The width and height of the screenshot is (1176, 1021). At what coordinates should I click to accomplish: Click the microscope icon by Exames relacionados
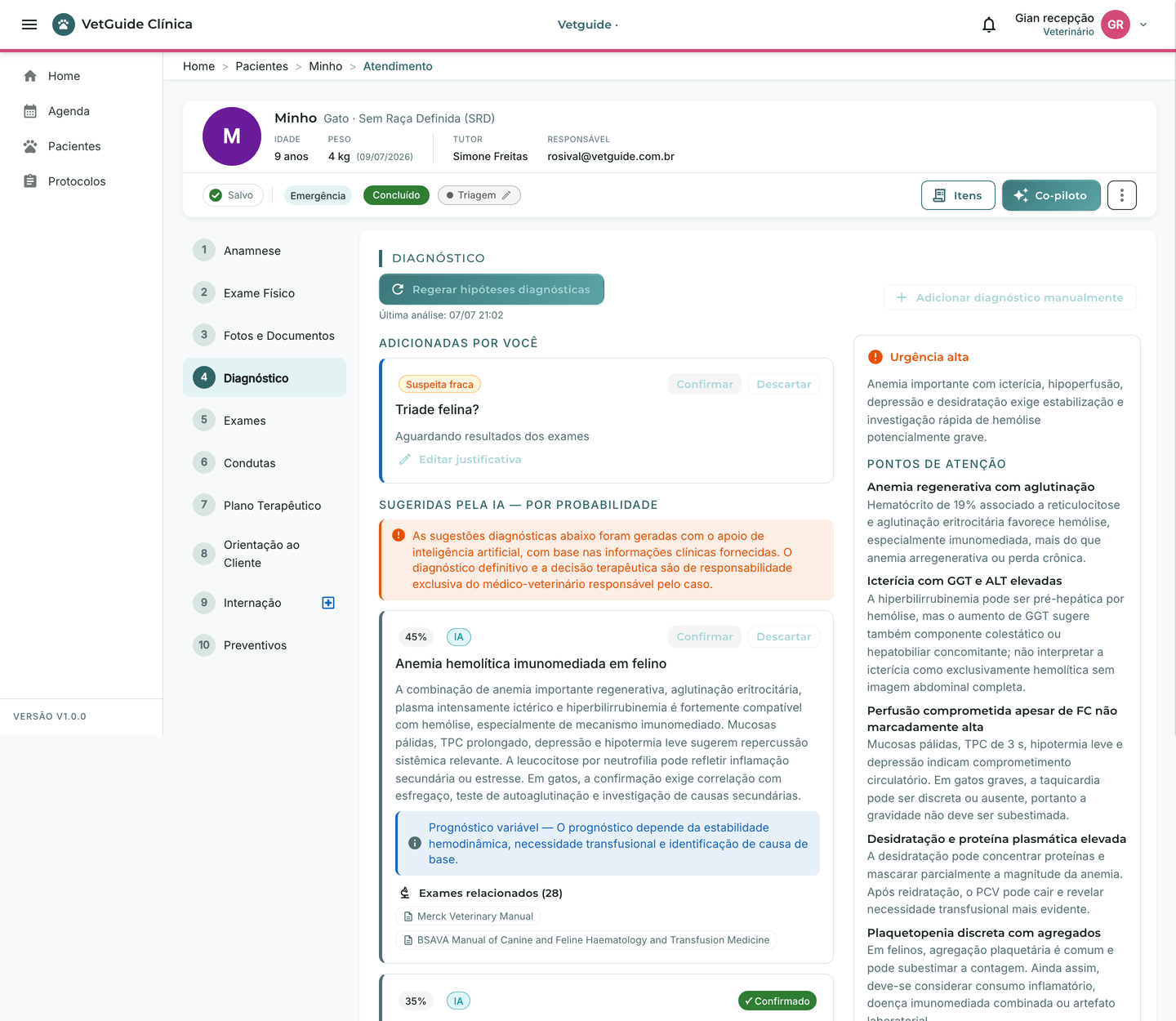[x=405, y=893]
